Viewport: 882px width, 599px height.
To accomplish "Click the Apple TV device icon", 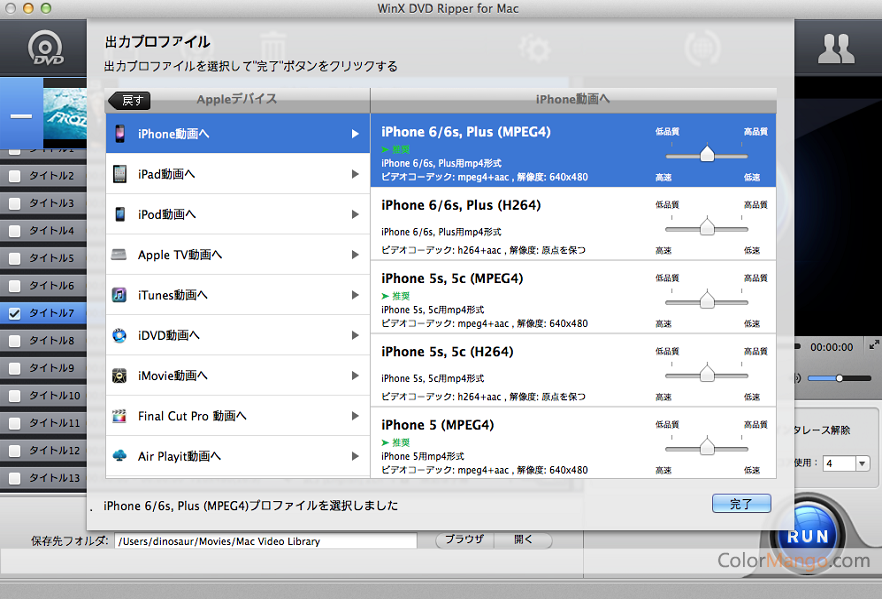I will [120, 255].
